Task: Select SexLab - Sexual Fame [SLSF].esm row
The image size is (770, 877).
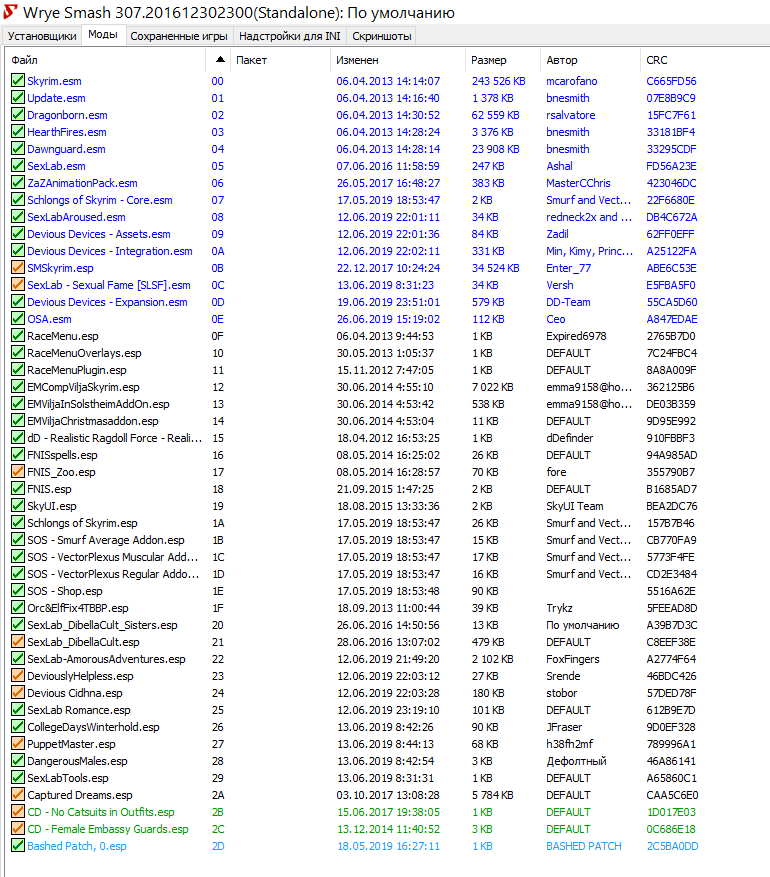Action: [x=385, y=285]
